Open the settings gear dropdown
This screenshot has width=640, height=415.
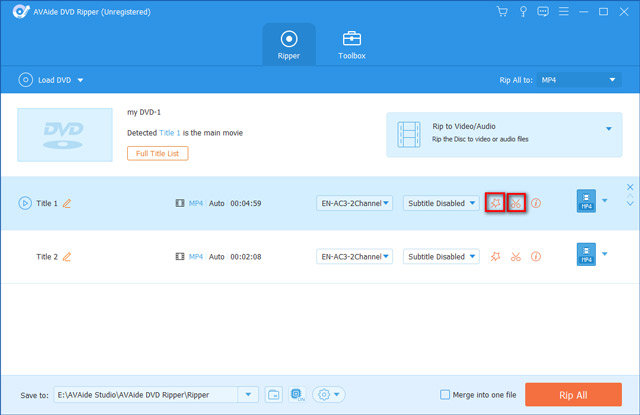[x=329, y=395]
